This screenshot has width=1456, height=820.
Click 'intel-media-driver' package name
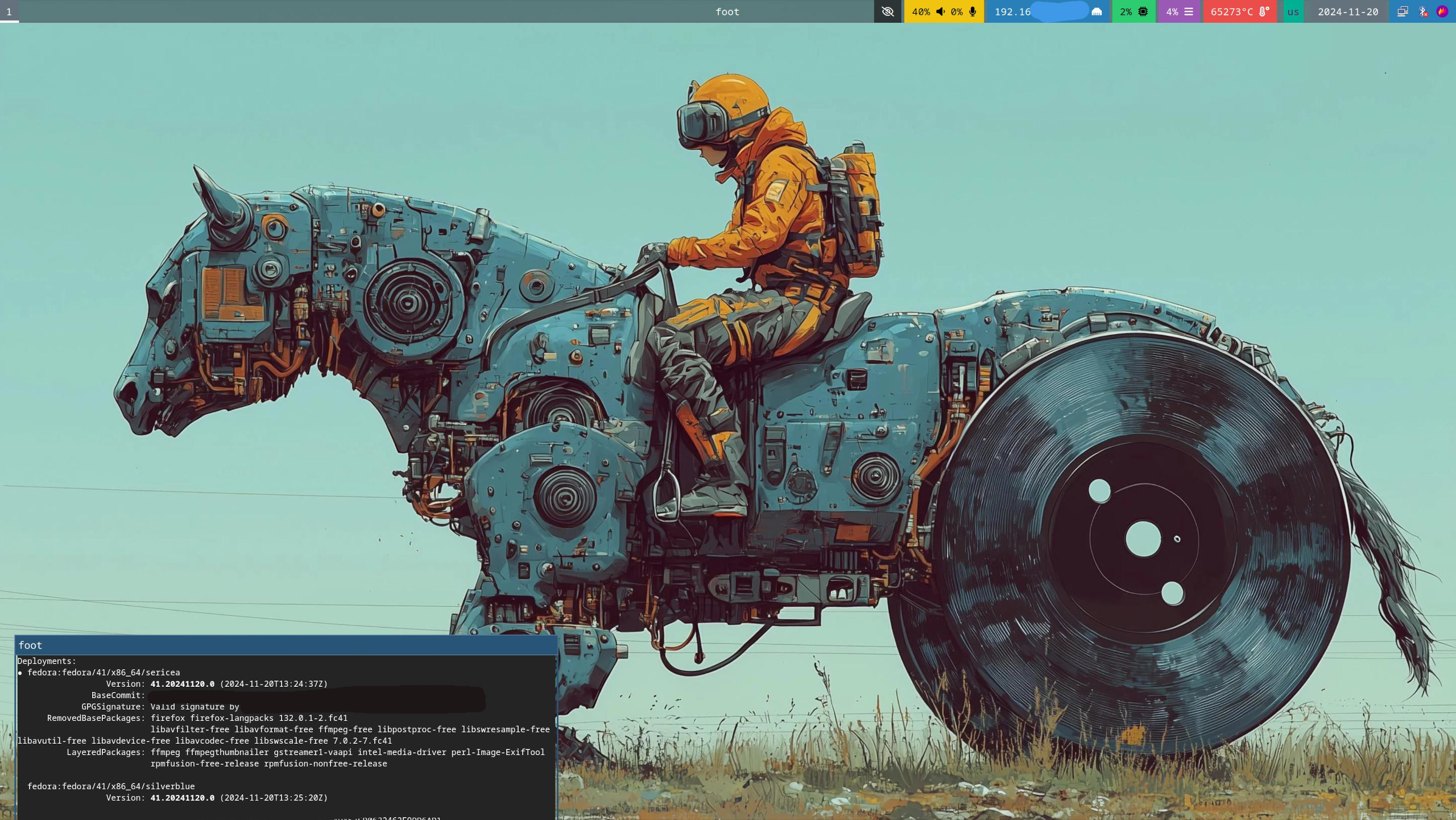[402, 752]
